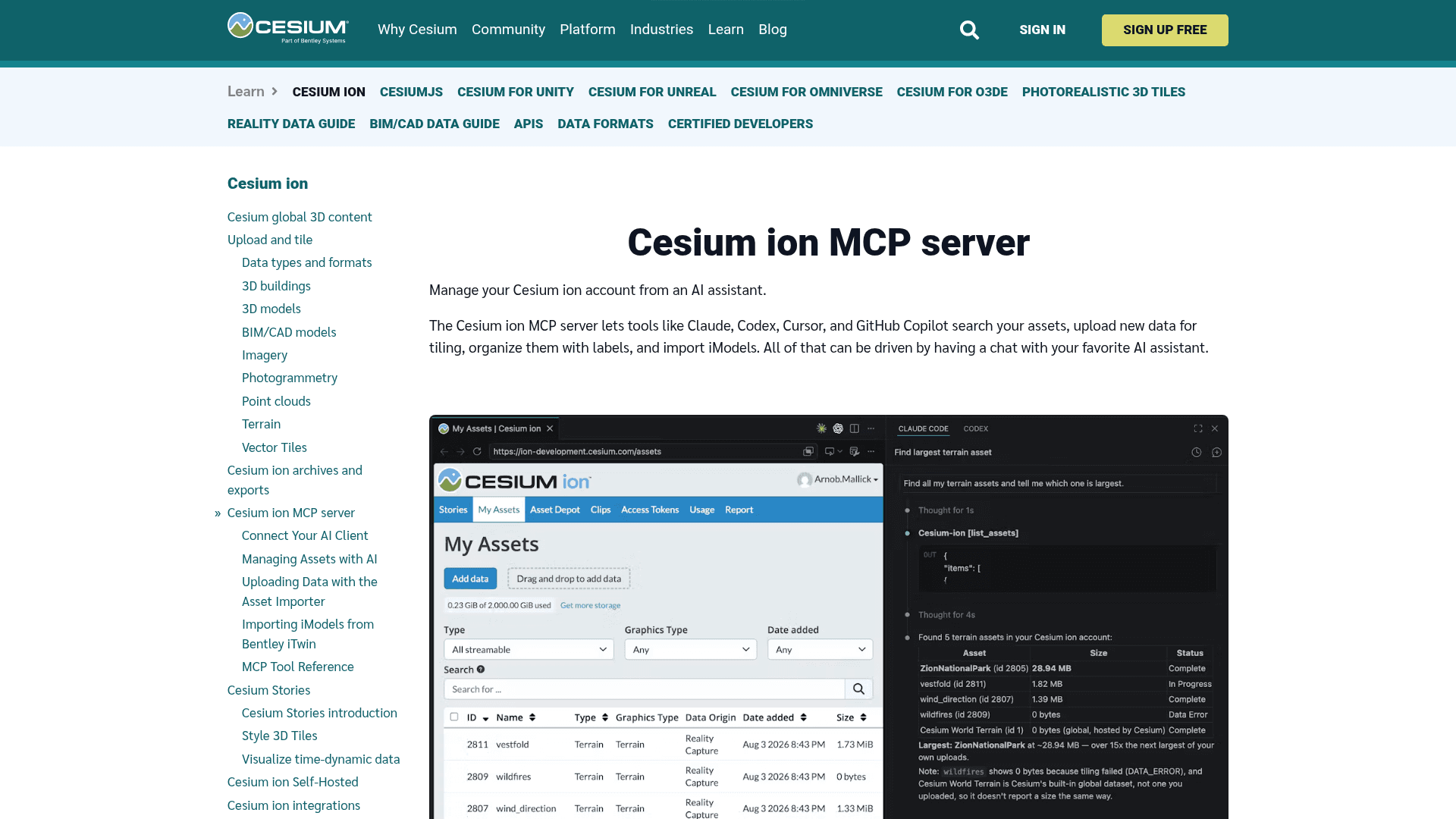
Task: Open Cesium ion Self-Hosted page
Action: coord(293,782)
